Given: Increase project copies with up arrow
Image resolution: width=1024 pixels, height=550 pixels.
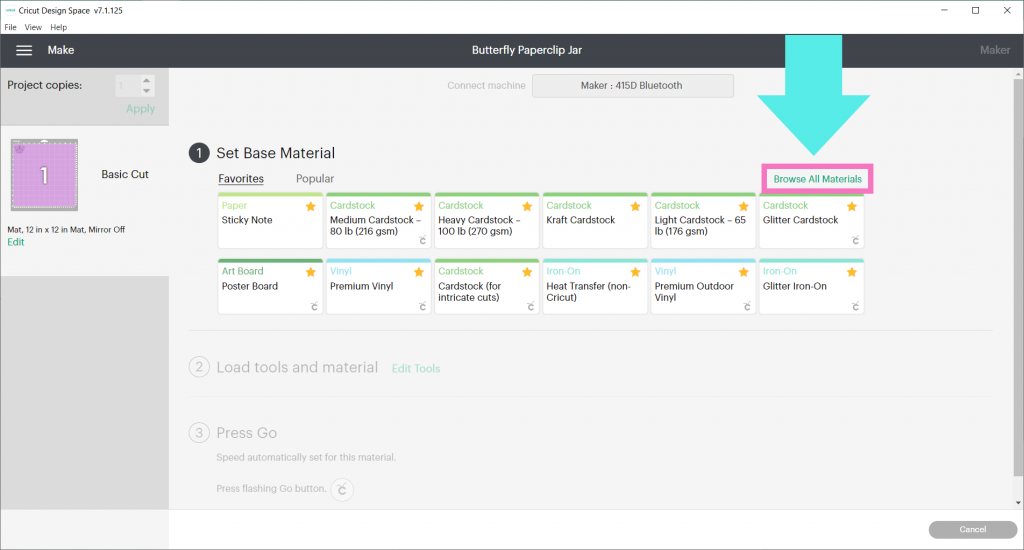Looking at the screenshot, I should click(147, 81).
